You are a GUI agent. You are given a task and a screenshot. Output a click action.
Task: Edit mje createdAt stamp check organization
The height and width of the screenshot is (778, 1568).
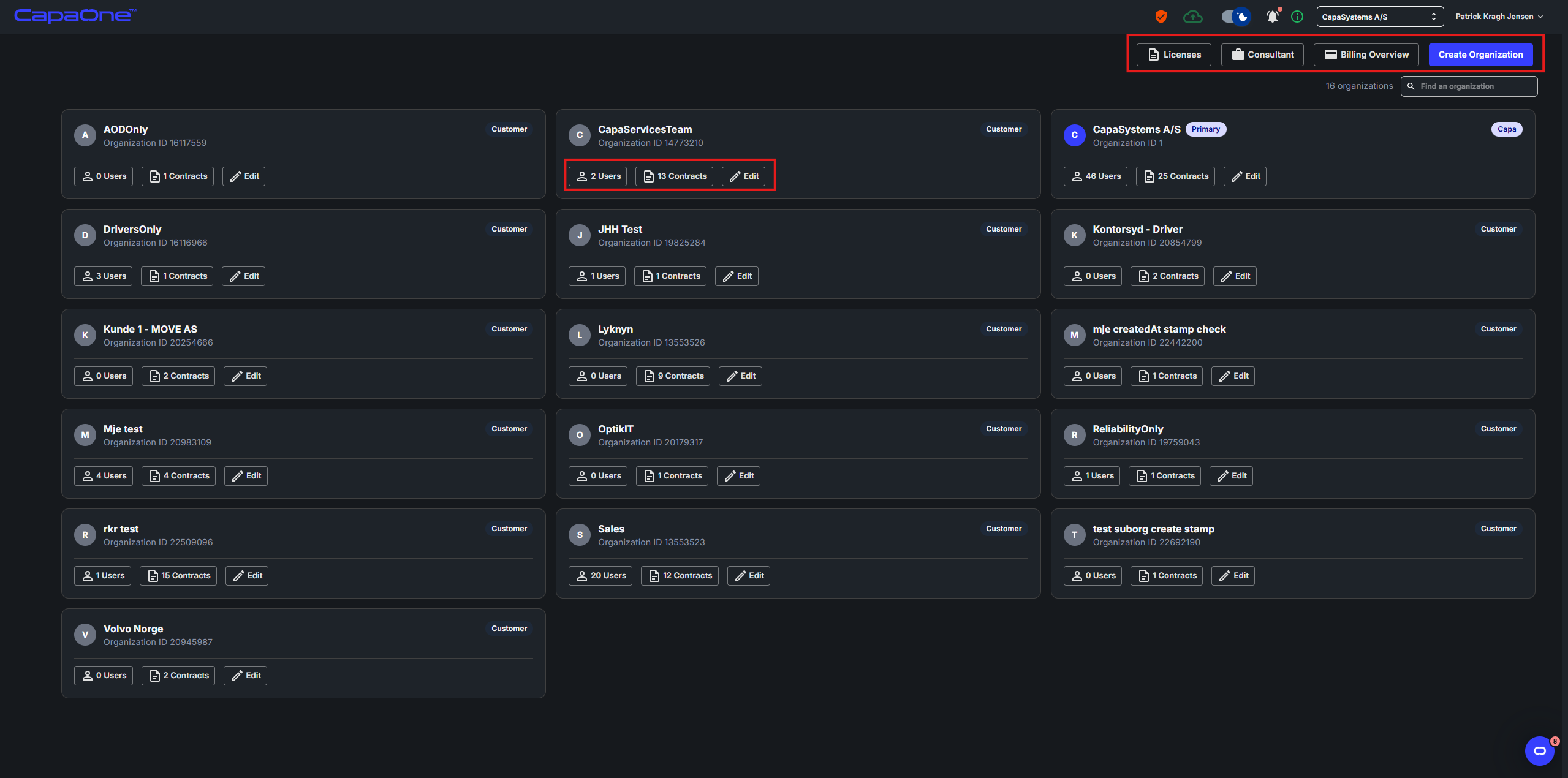click(x=1233, y=376)
